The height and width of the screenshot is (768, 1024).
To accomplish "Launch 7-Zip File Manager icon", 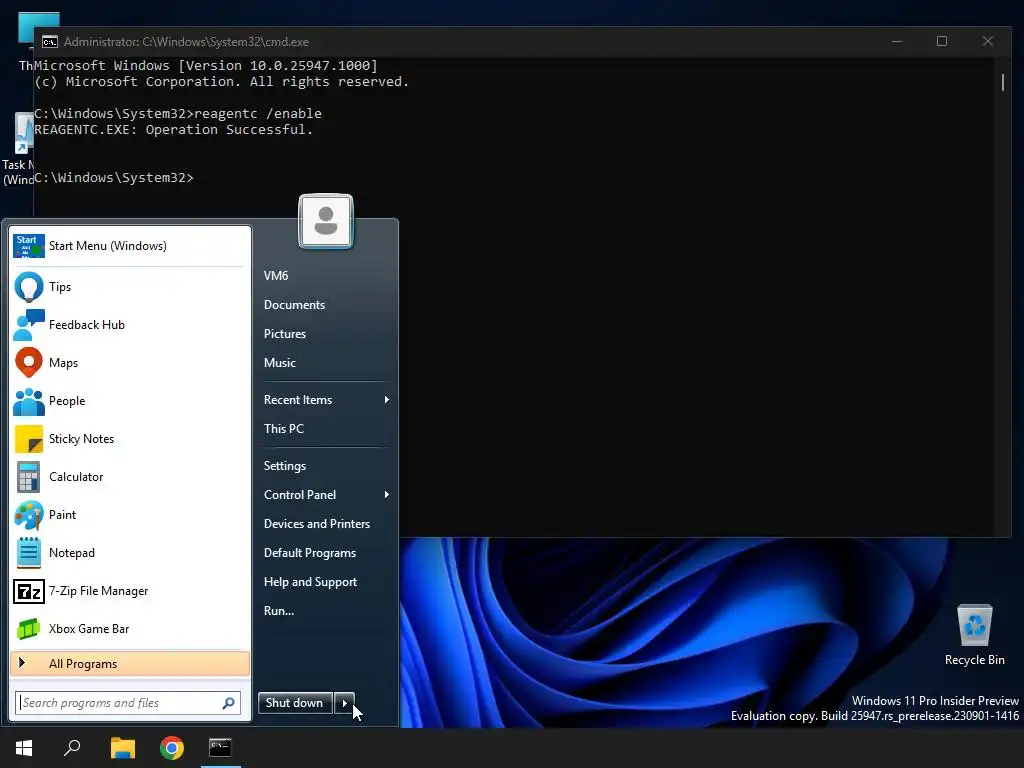I will tap(29, 591).
